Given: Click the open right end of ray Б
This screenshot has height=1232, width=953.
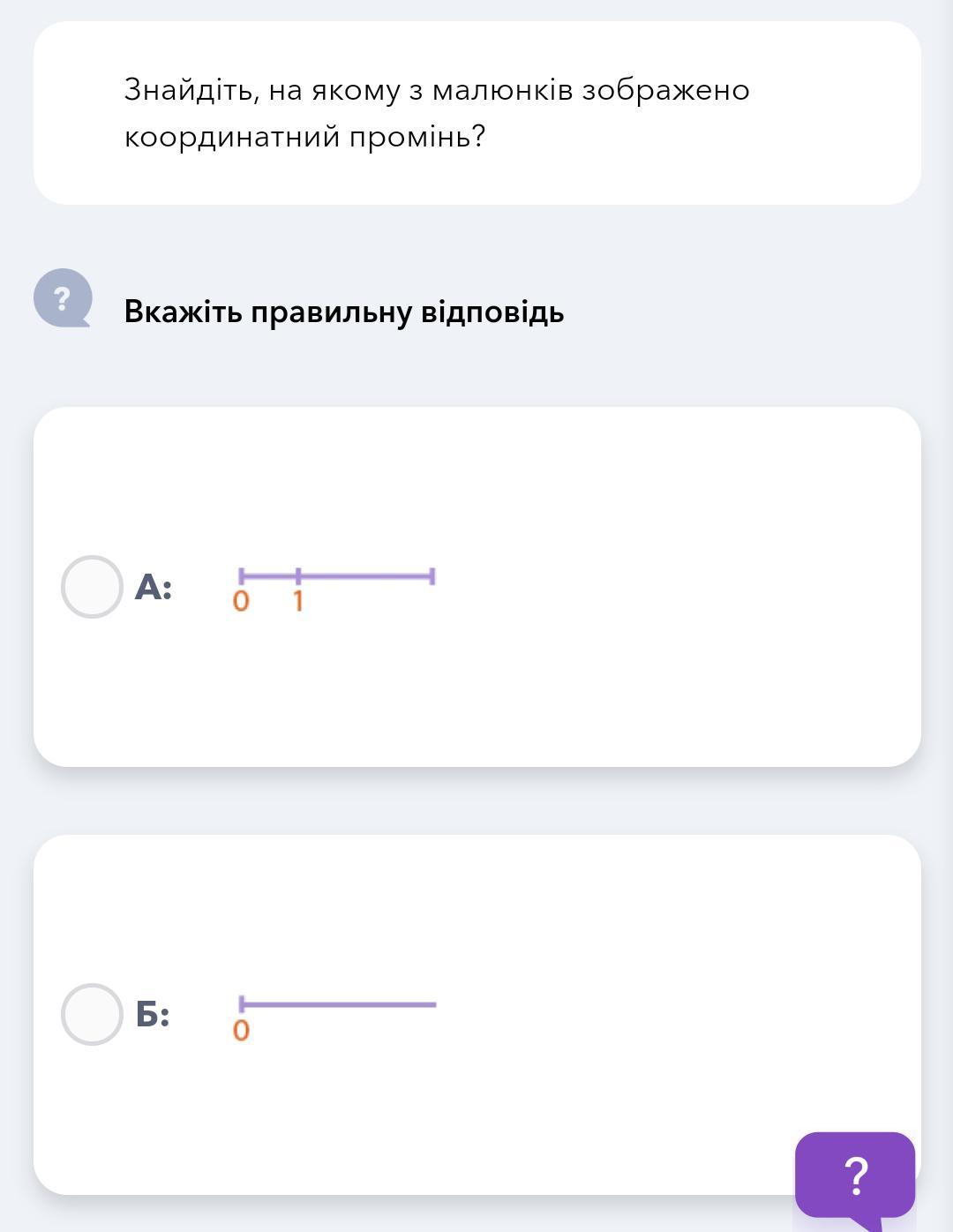Looking at the screenshot, I should [x=433, y=1004].
